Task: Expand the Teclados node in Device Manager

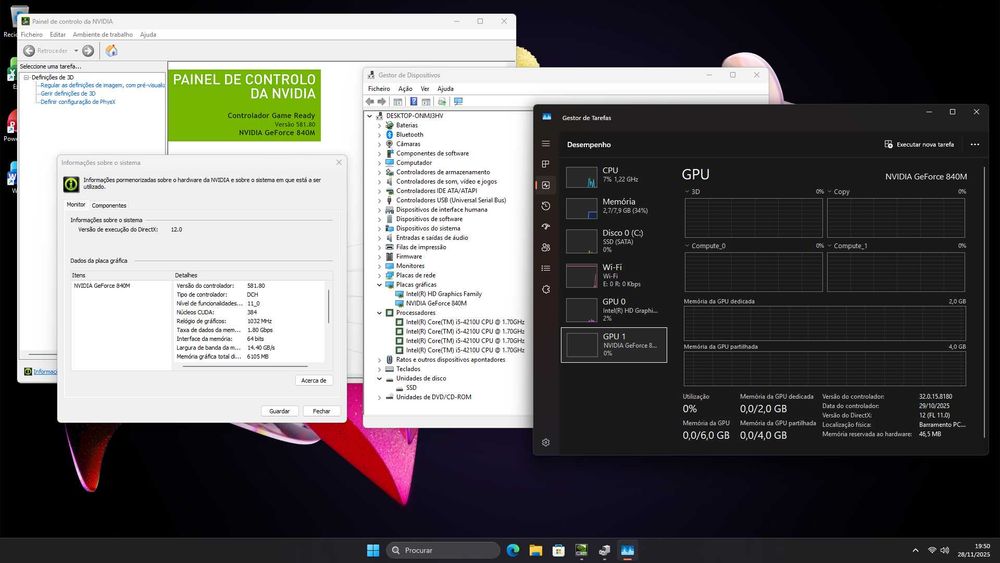Action: tap(379, 369)
